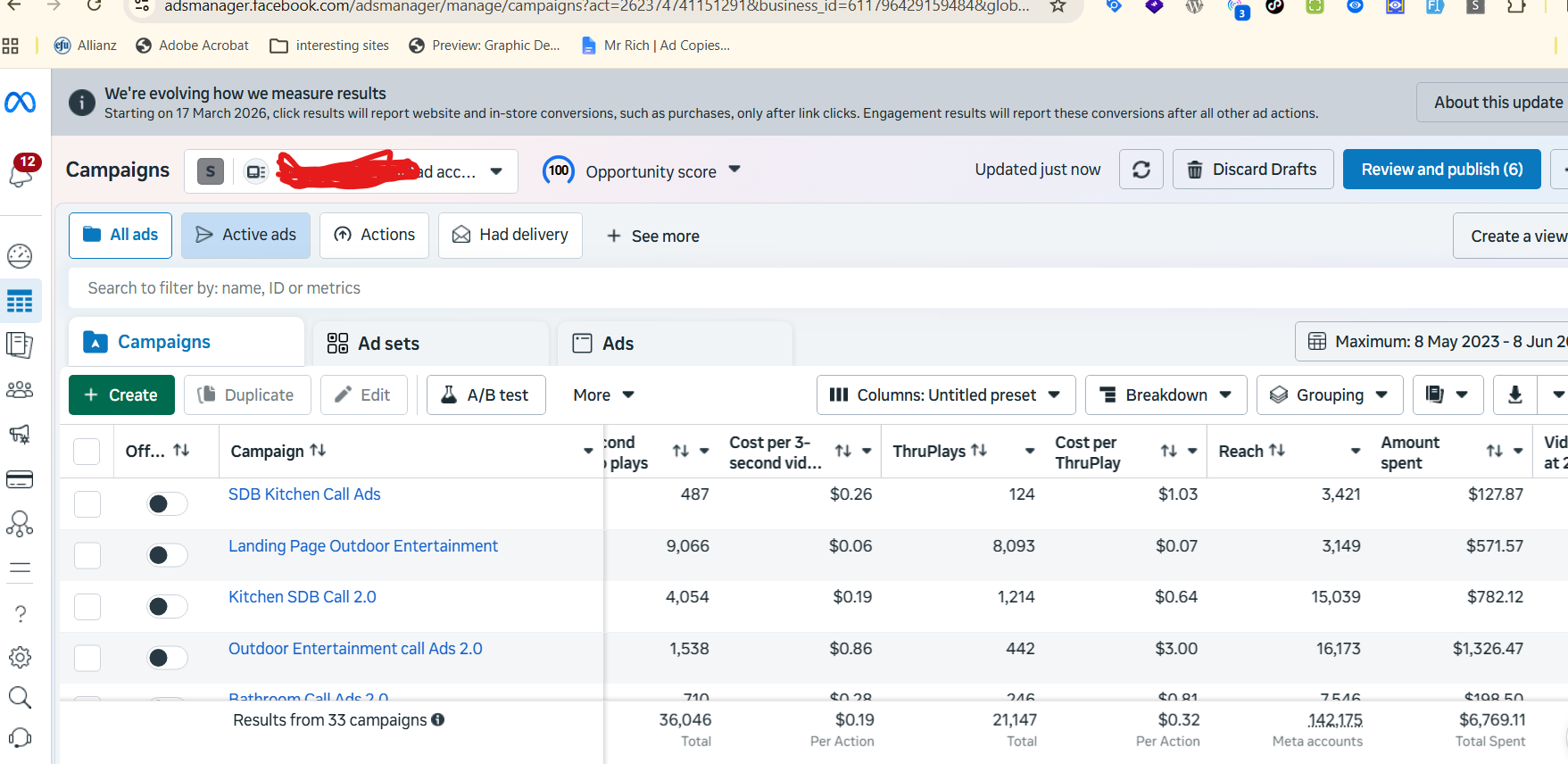Image resolution: width=1568 pixels, height=764 pixels.
Task: Open notifications bell with 12 badge
Action: [21, 170]
